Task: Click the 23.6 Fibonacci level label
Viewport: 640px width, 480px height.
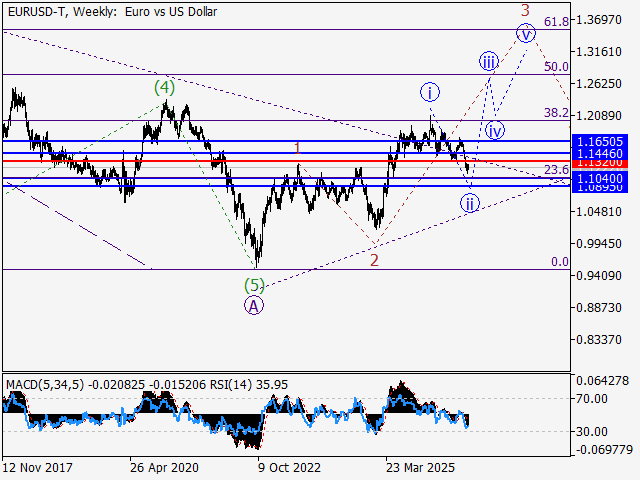Action: 556,169
